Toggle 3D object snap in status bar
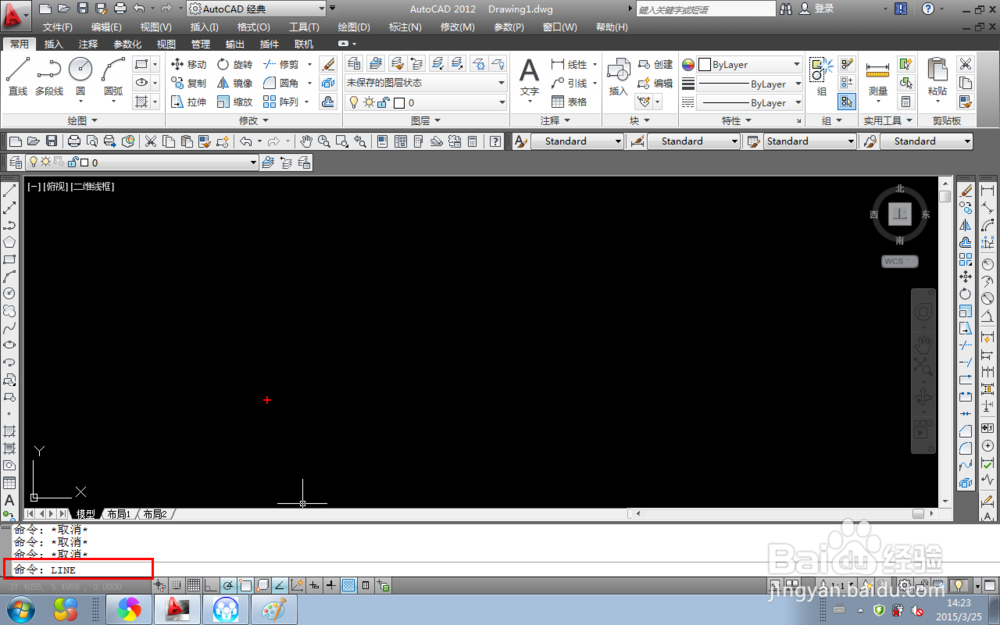Image resolution: width=1000 pixels, height=625 pixels. (263, 585)
